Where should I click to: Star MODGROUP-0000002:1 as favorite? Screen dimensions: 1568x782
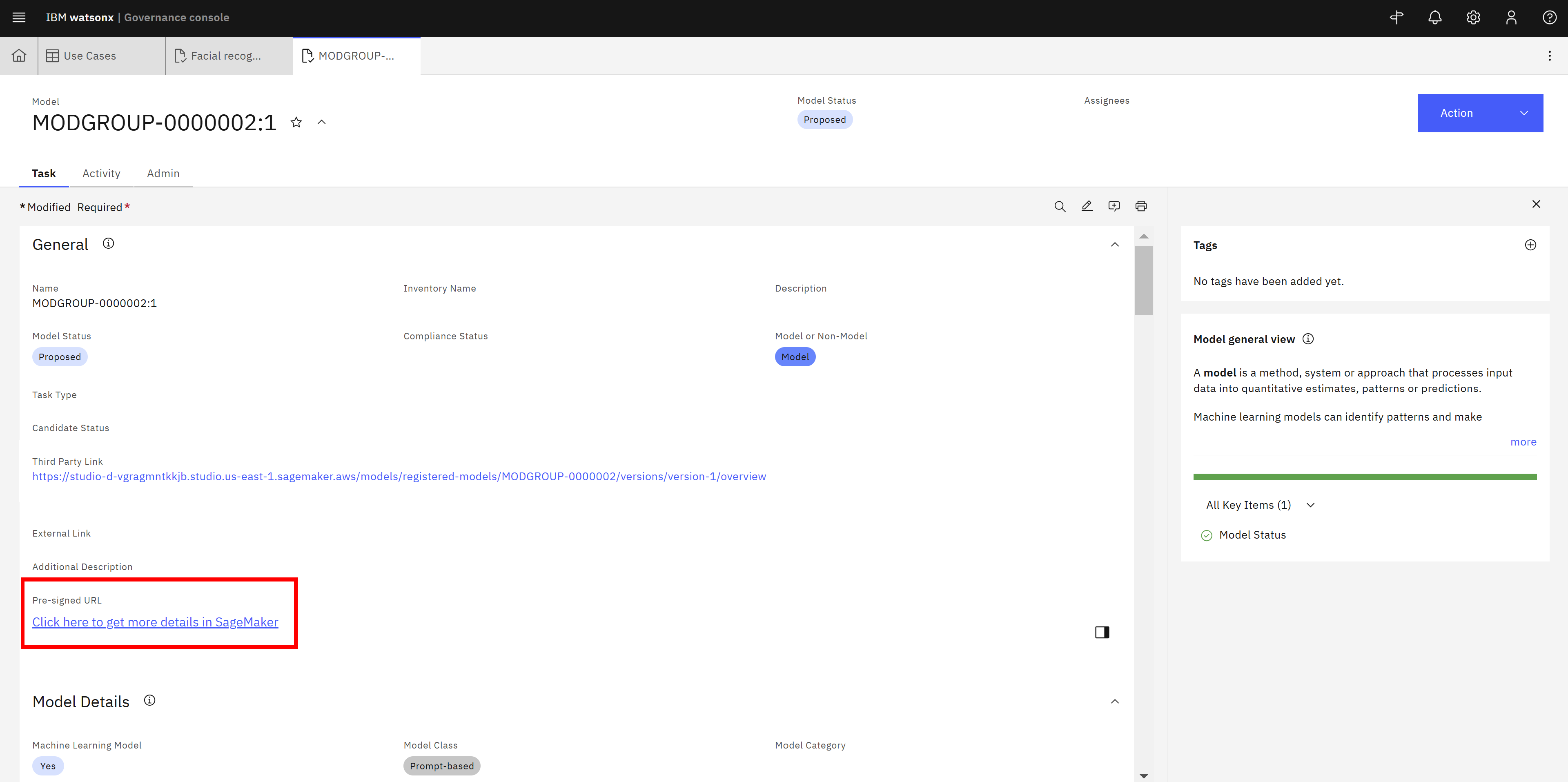point(296,122)
